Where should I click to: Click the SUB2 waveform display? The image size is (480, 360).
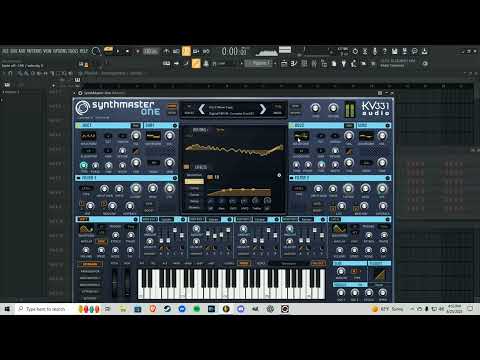[x=366, y=136]
